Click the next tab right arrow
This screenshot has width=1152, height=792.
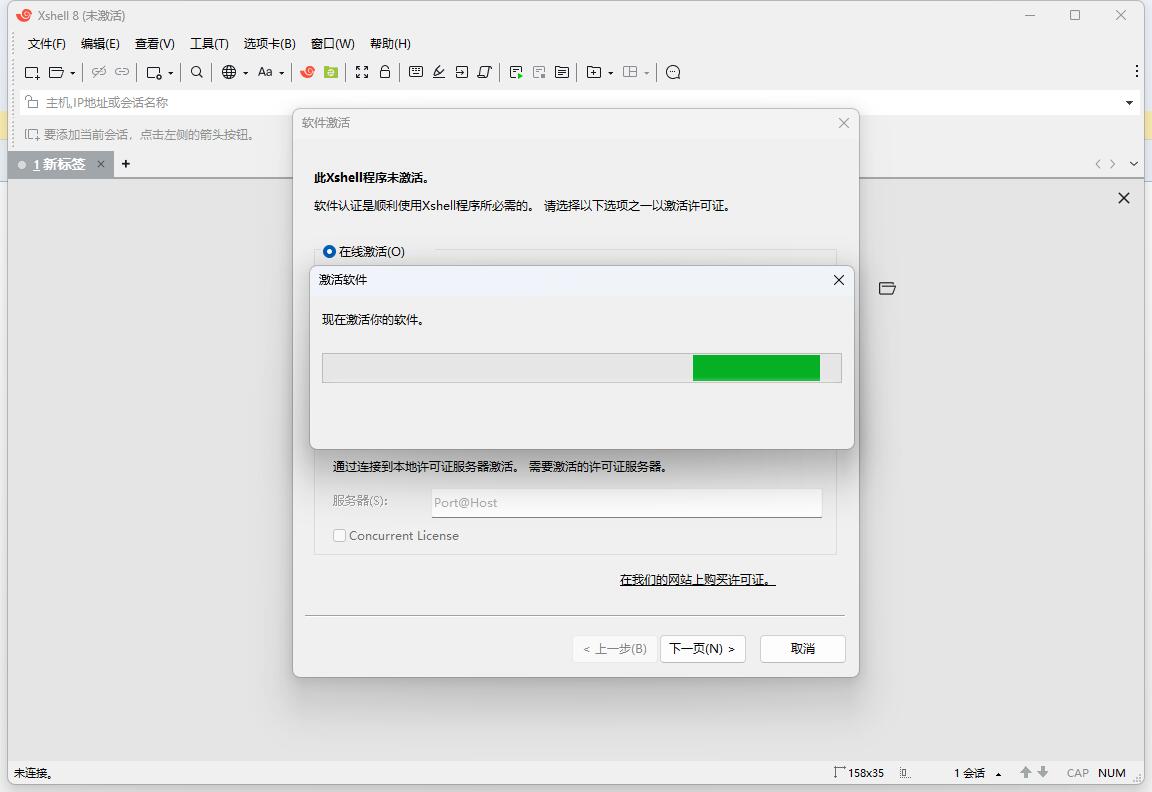(x=1112, y=164)
